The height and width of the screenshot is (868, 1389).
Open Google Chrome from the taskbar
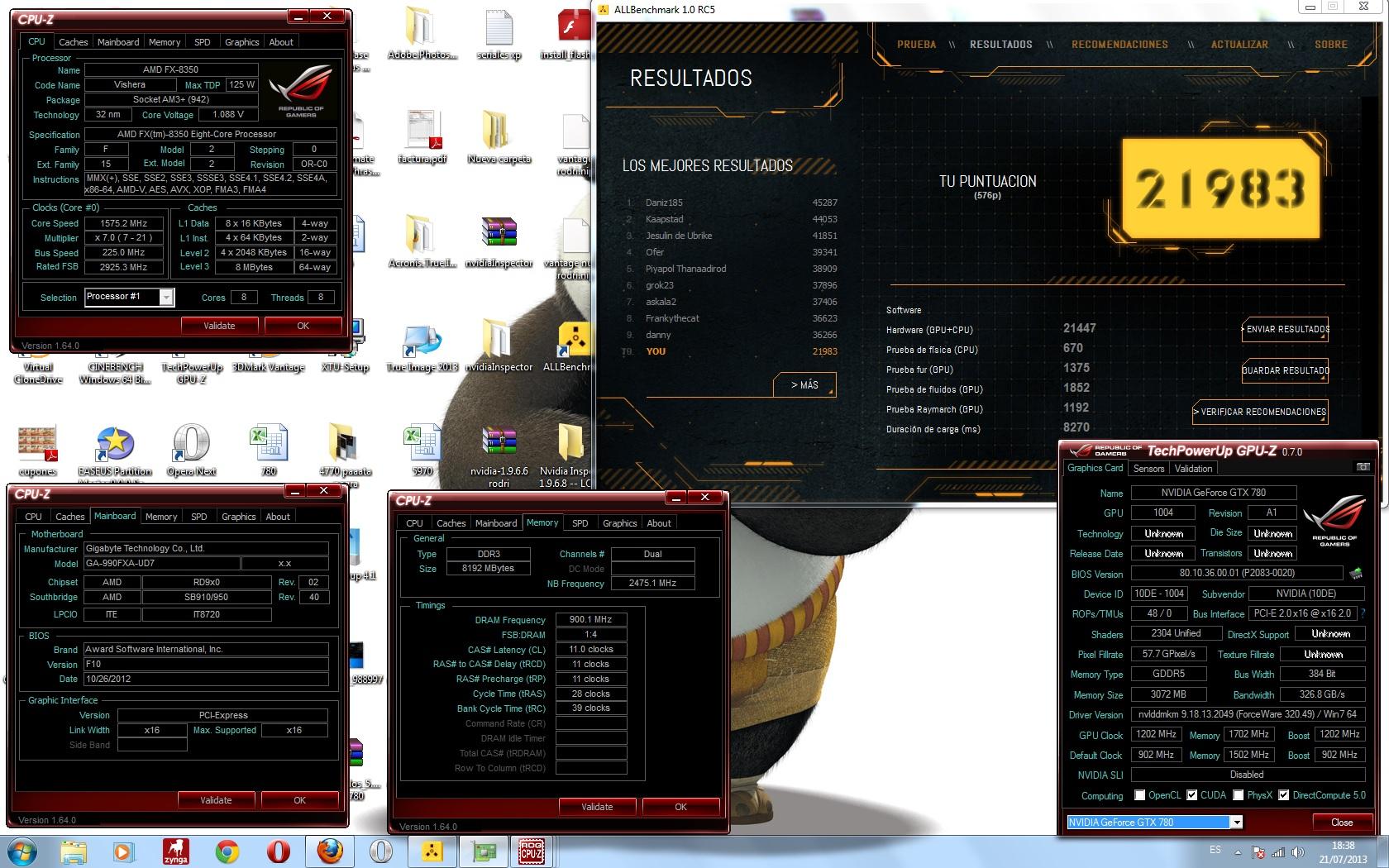(227, 851)
